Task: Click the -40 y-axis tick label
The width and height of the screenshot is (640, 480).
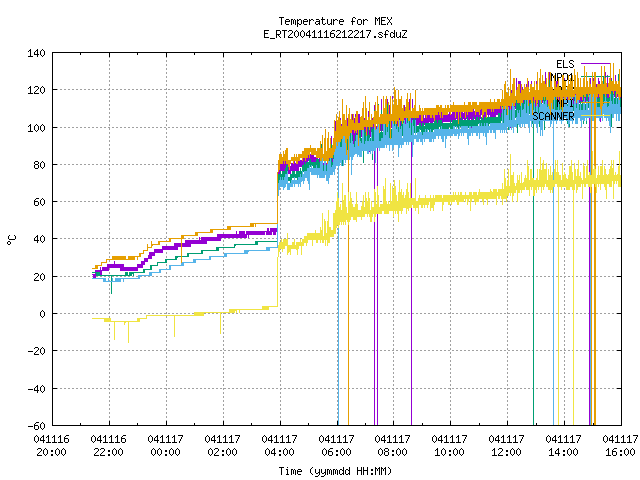Action: [x=36, y=389]
